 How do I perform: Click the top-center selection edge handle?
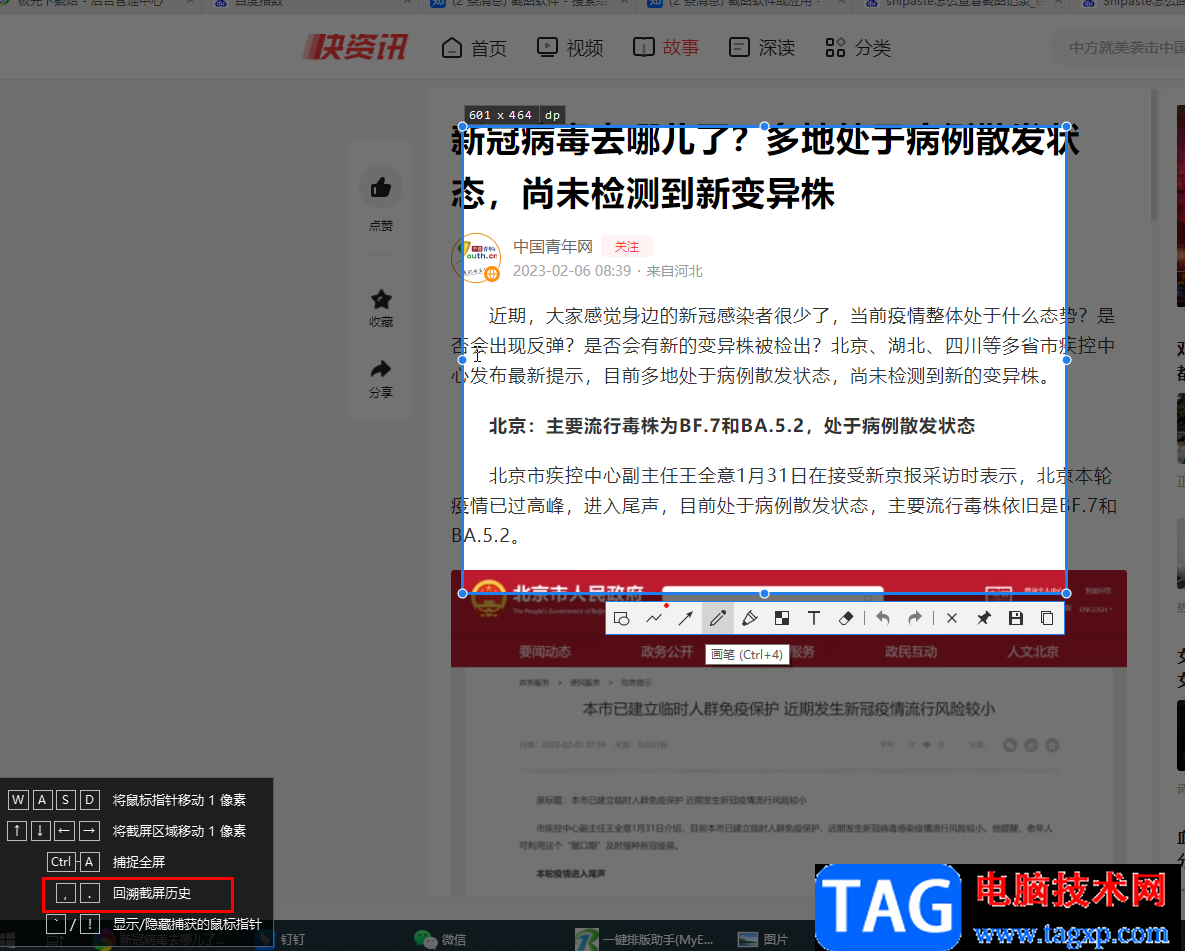[x=765, y=126]
